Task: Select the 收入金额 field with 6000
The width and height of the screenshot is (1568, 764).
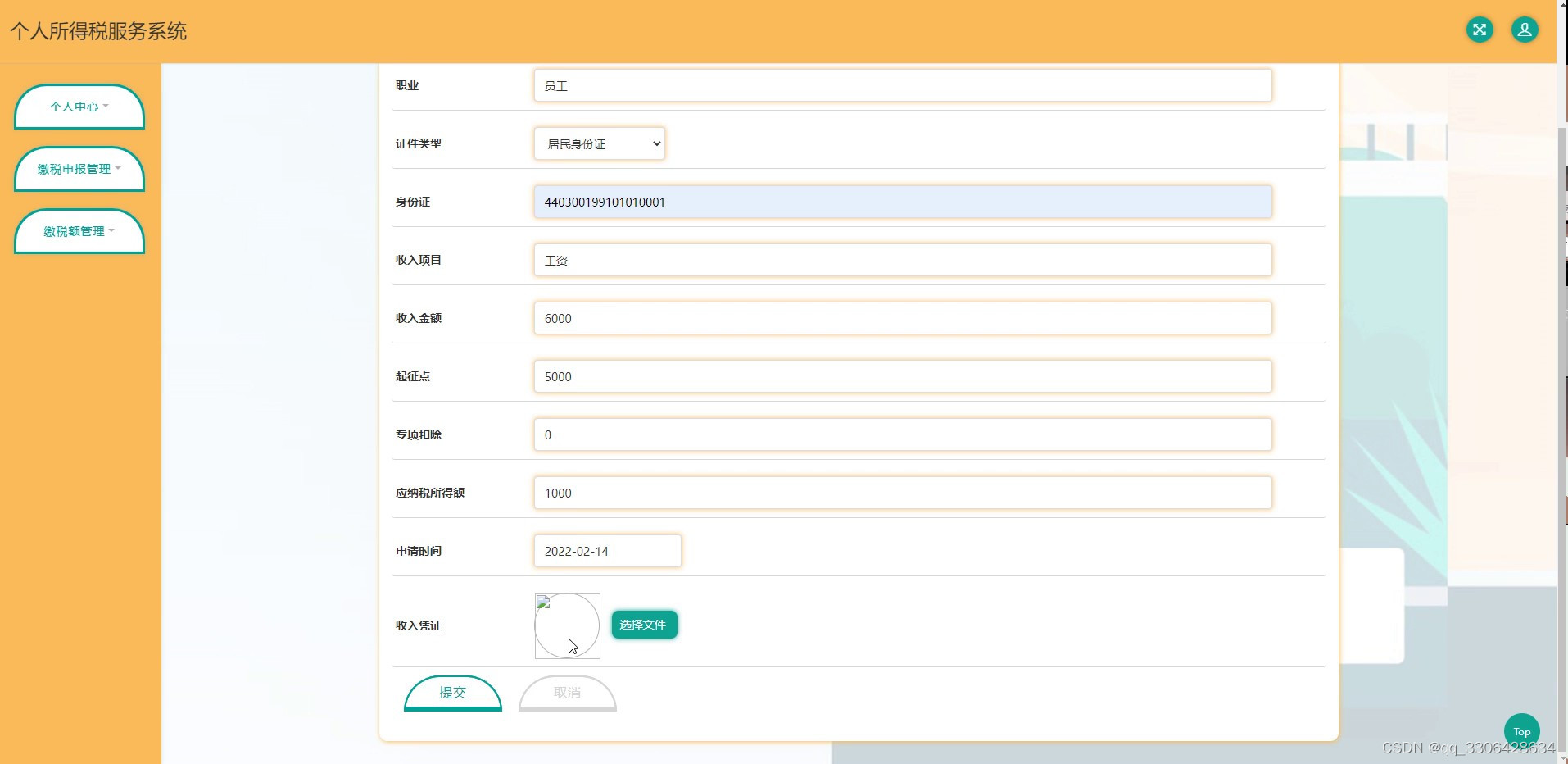Action: (x=903, y=318)
